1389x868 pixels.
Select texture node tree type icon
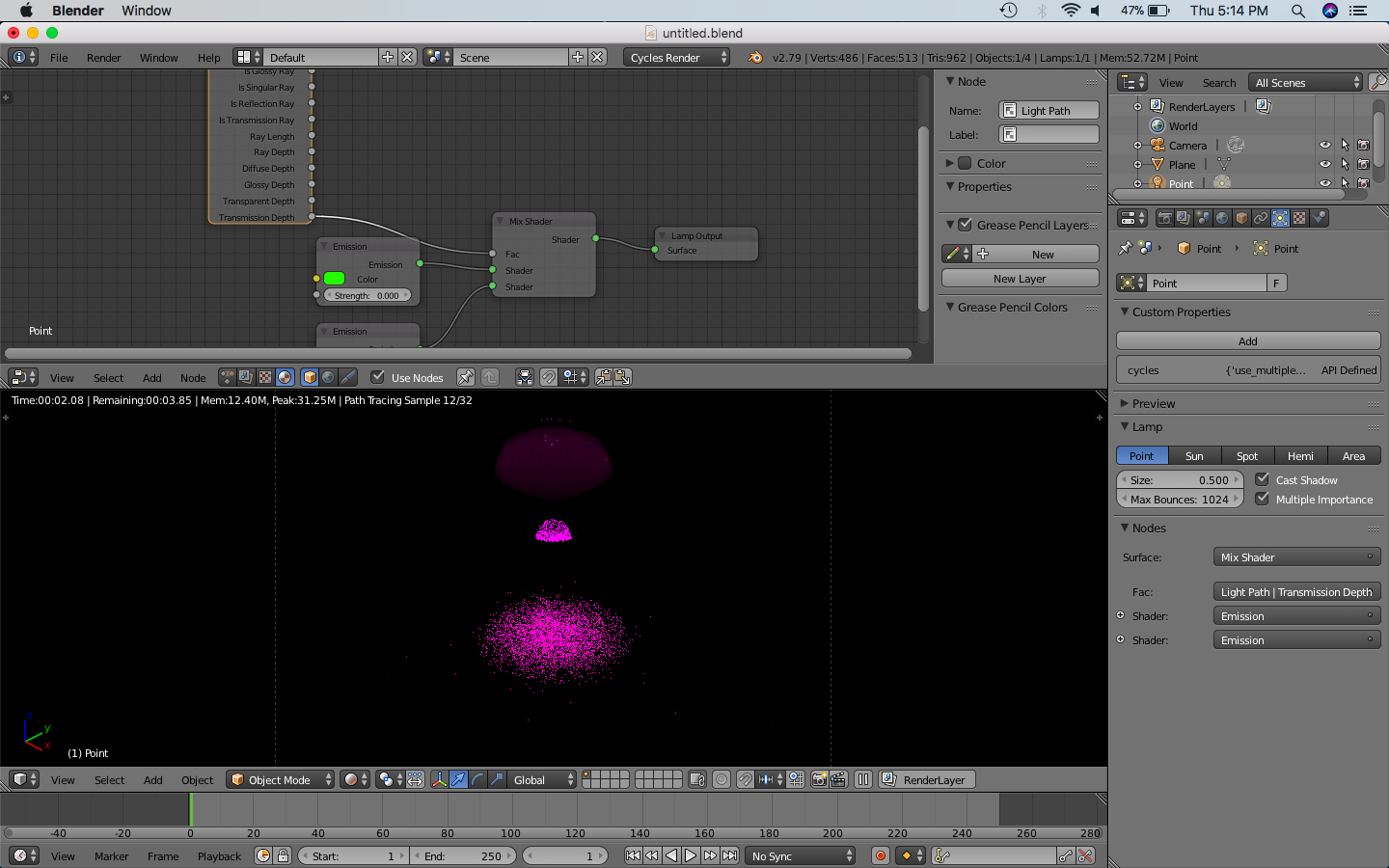coord(265,377)
